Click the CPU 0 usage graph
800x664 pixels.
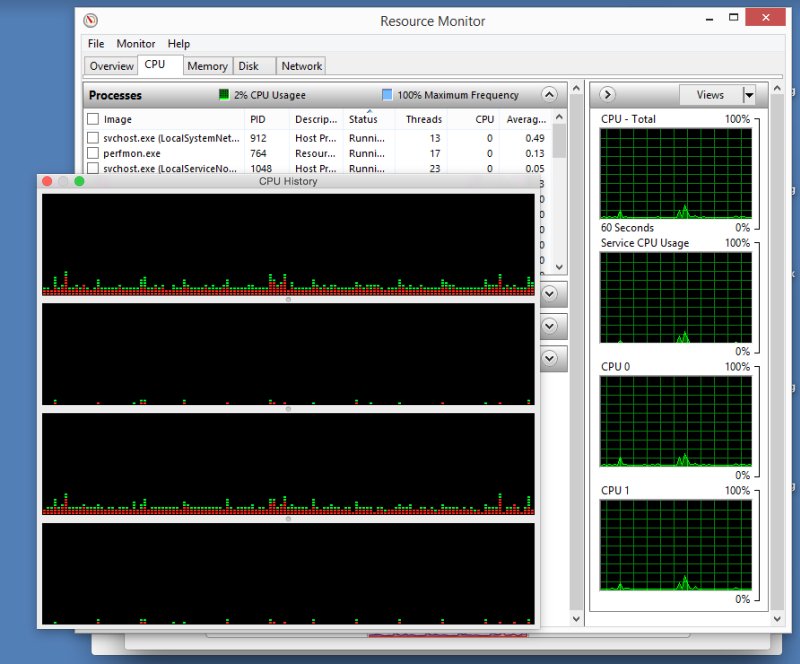tap(675, 420)
